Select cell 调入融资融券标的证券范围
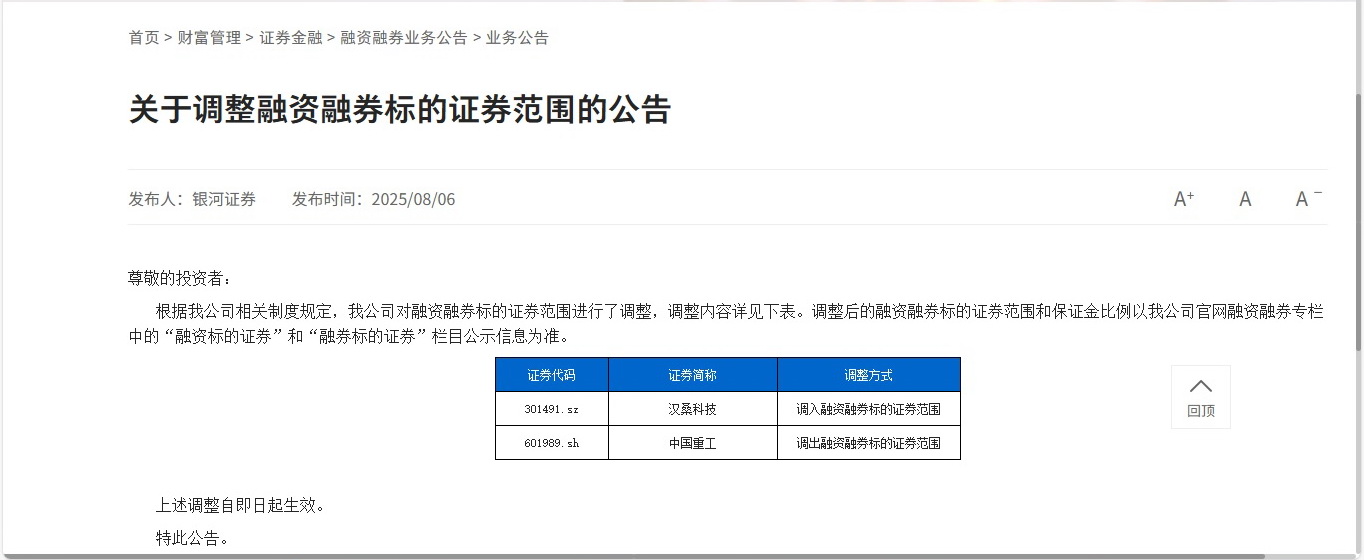The height and width of the screenshot is (560, 1364). 869,409
